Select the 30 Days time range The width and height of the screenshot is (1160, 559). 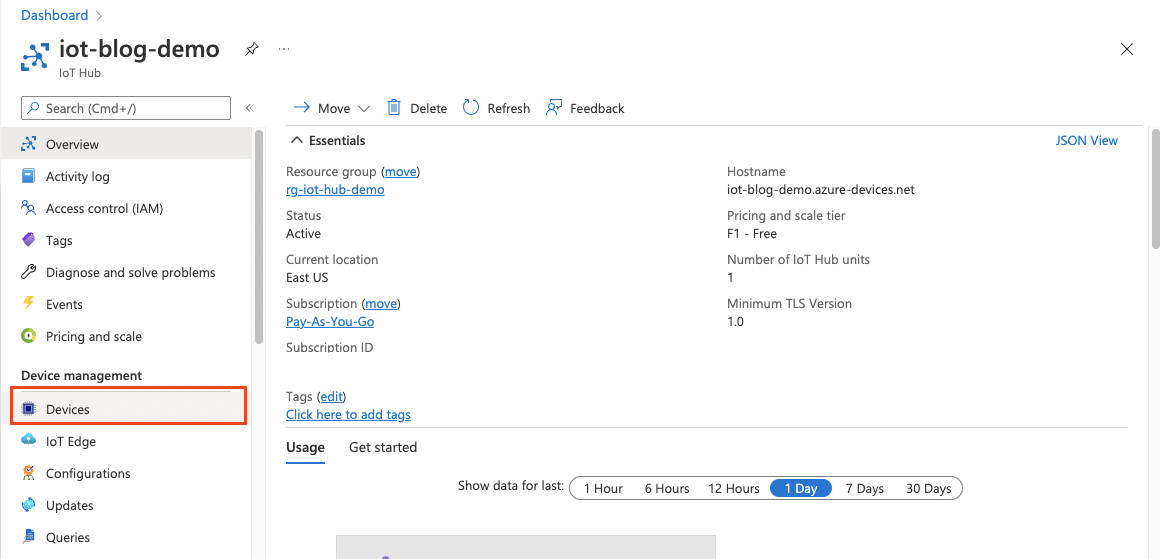pyautogui.click(x=928, y=488)
